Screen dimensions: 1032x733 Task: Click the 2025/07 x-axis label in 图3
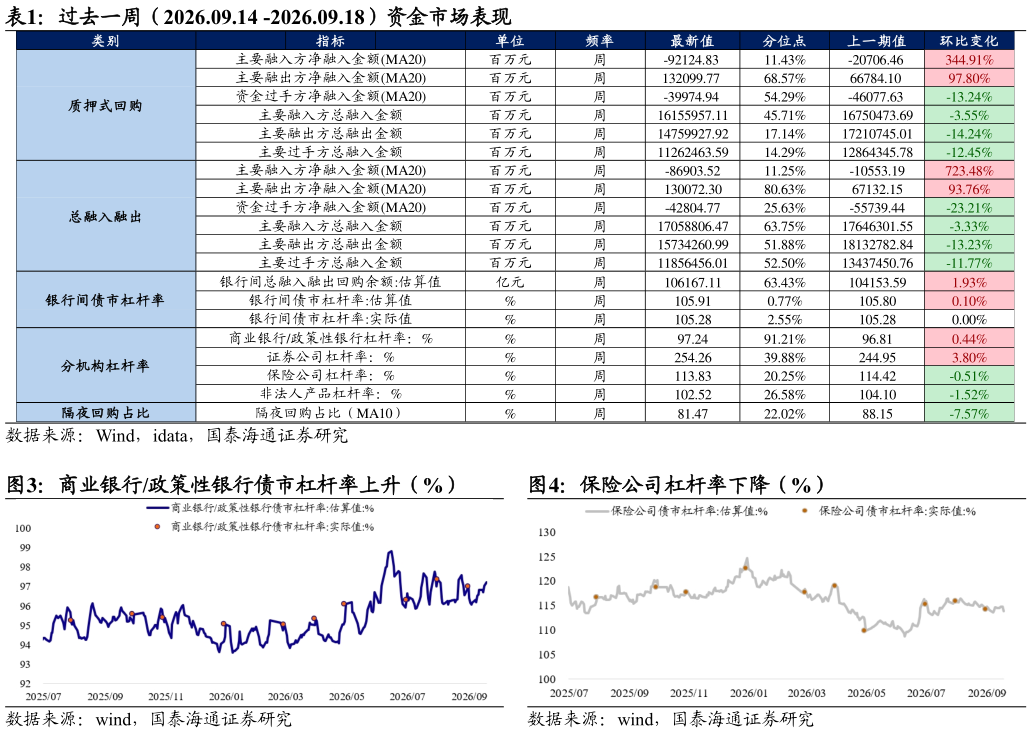[x=43, y=696]
